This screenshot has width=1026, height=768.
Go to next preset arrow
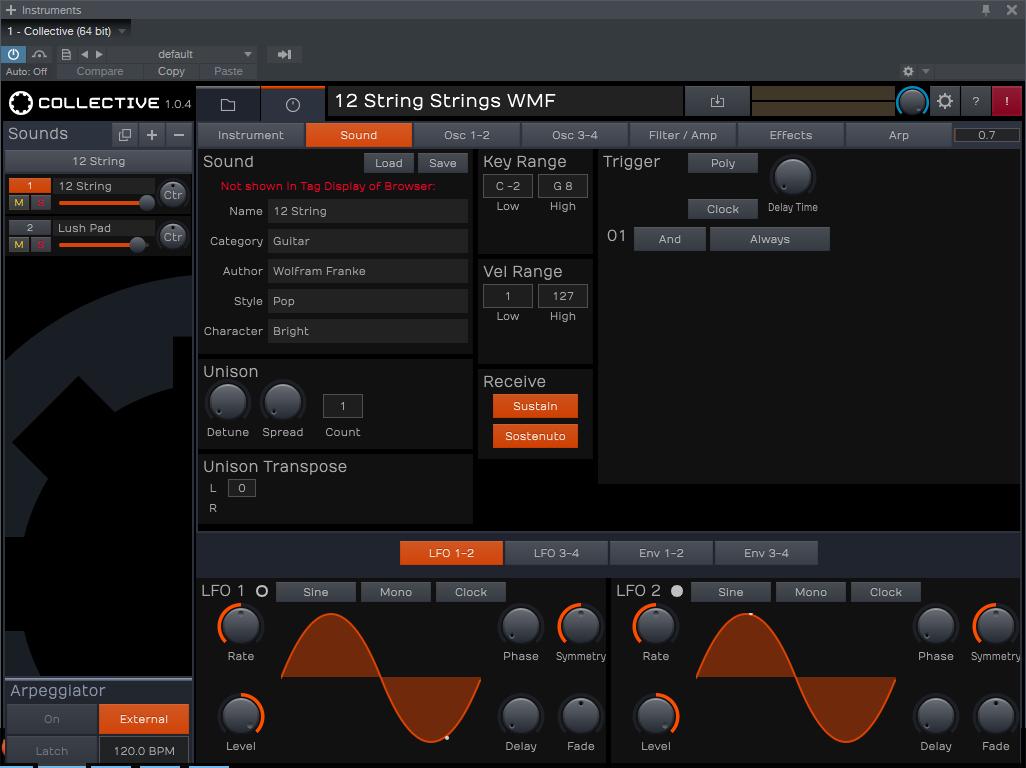(99, 54)
